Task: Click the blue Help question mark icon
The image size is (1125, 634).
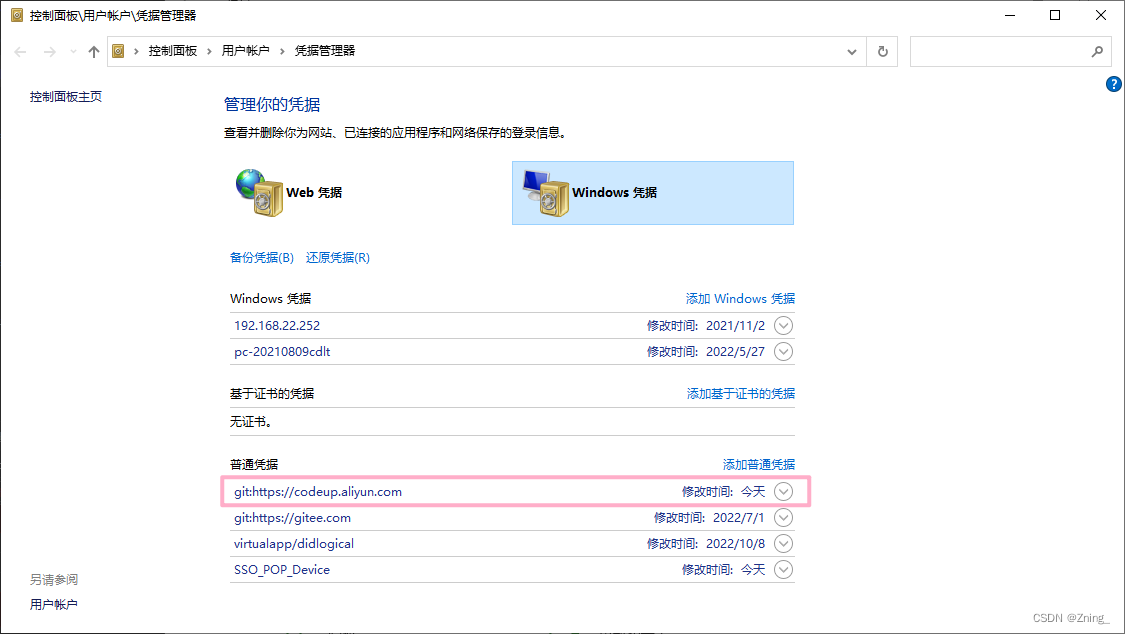Action: [x=1113, y=84]
